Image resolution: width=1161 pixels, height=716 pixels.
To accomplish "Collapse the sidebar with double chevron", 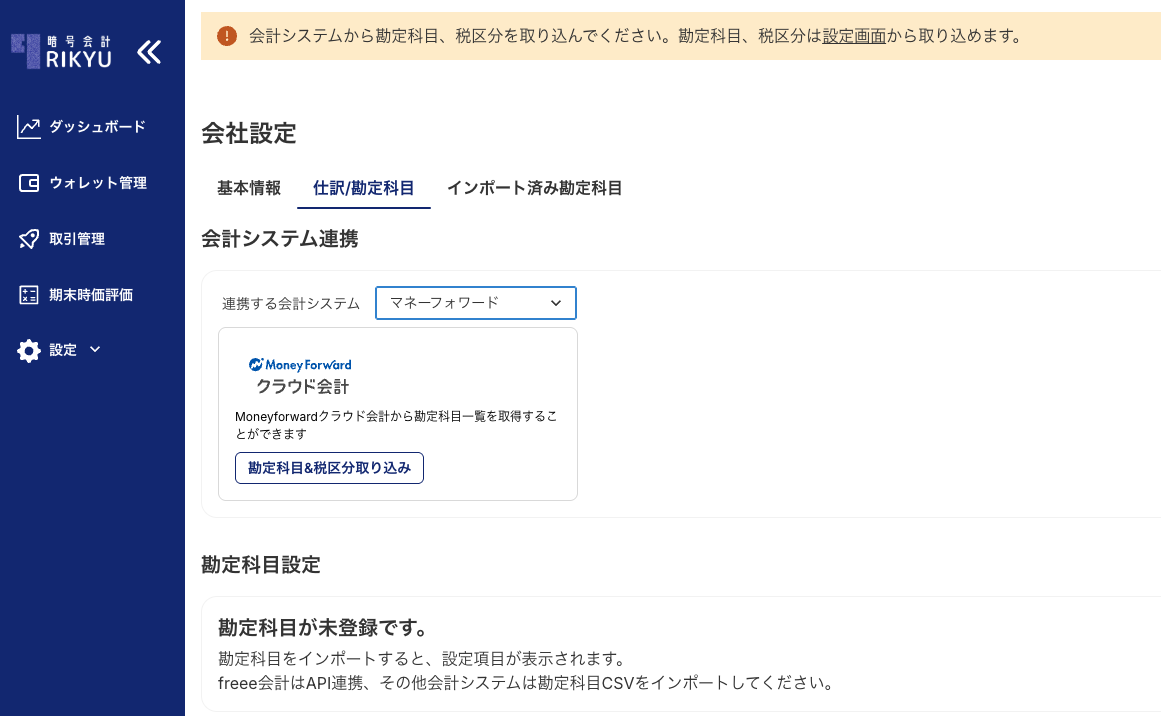I will click(149, 52).
